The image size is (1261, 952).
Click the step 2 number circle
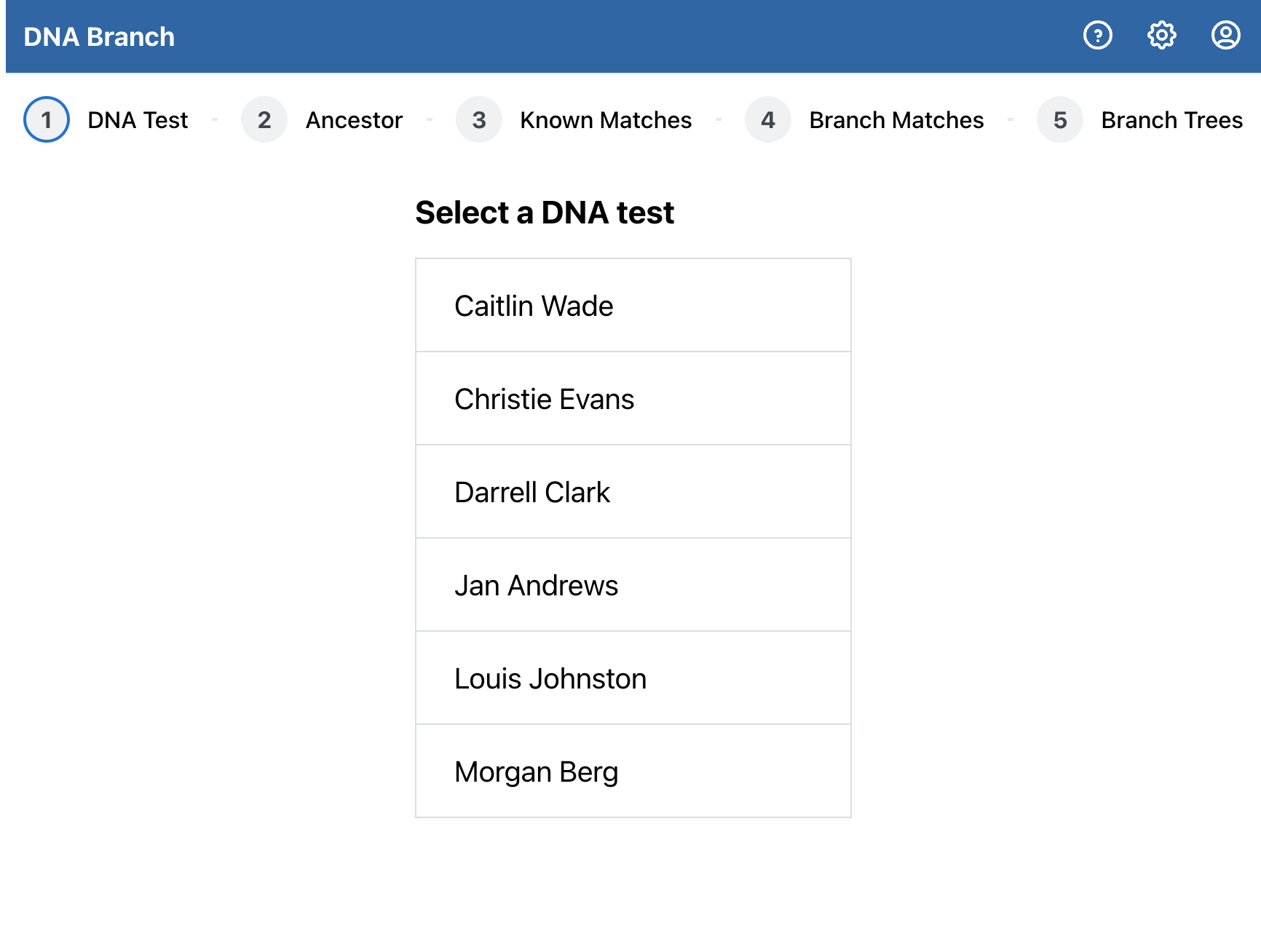tap(264, 119)
